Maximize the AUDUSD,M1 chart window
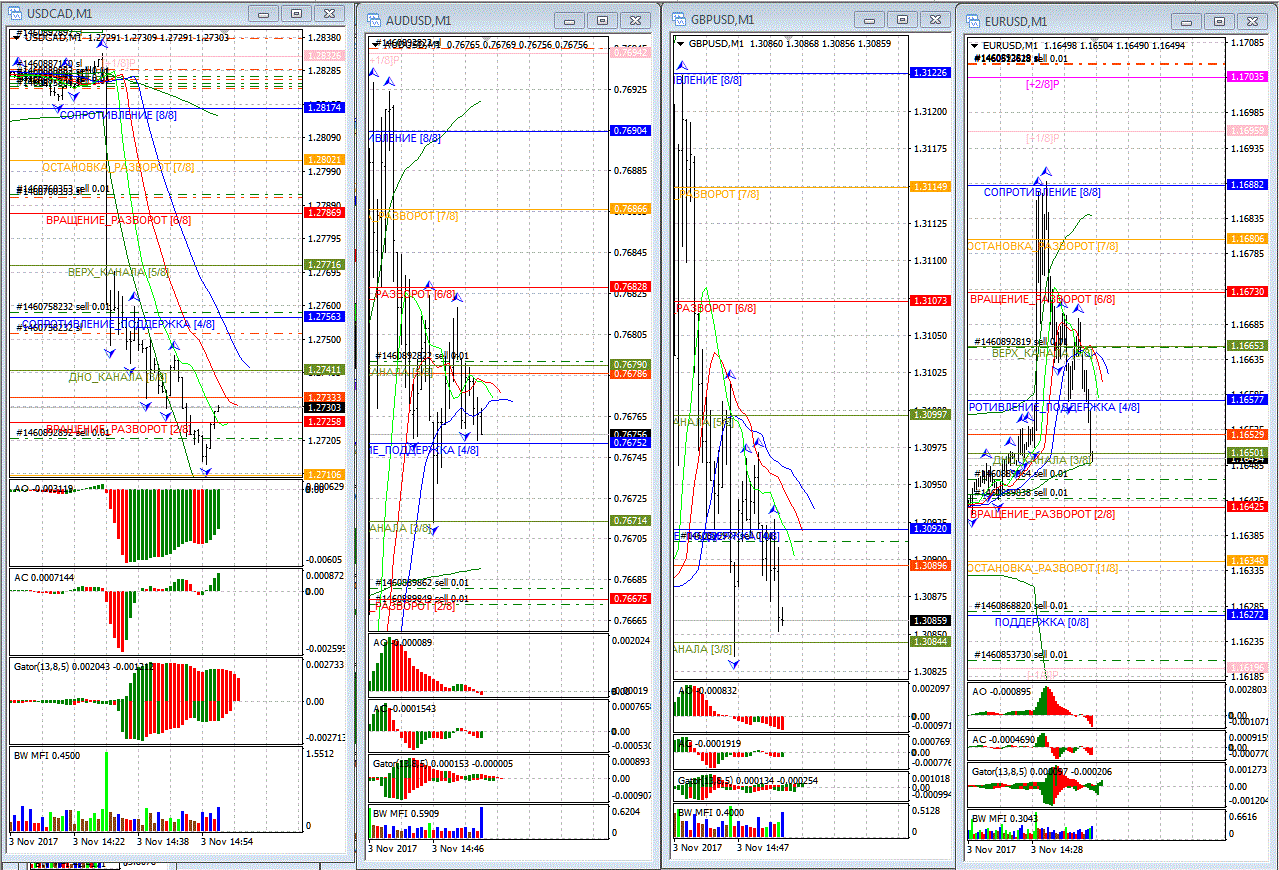This screenshot has height=870, width=1279. (x=602, y=20)
